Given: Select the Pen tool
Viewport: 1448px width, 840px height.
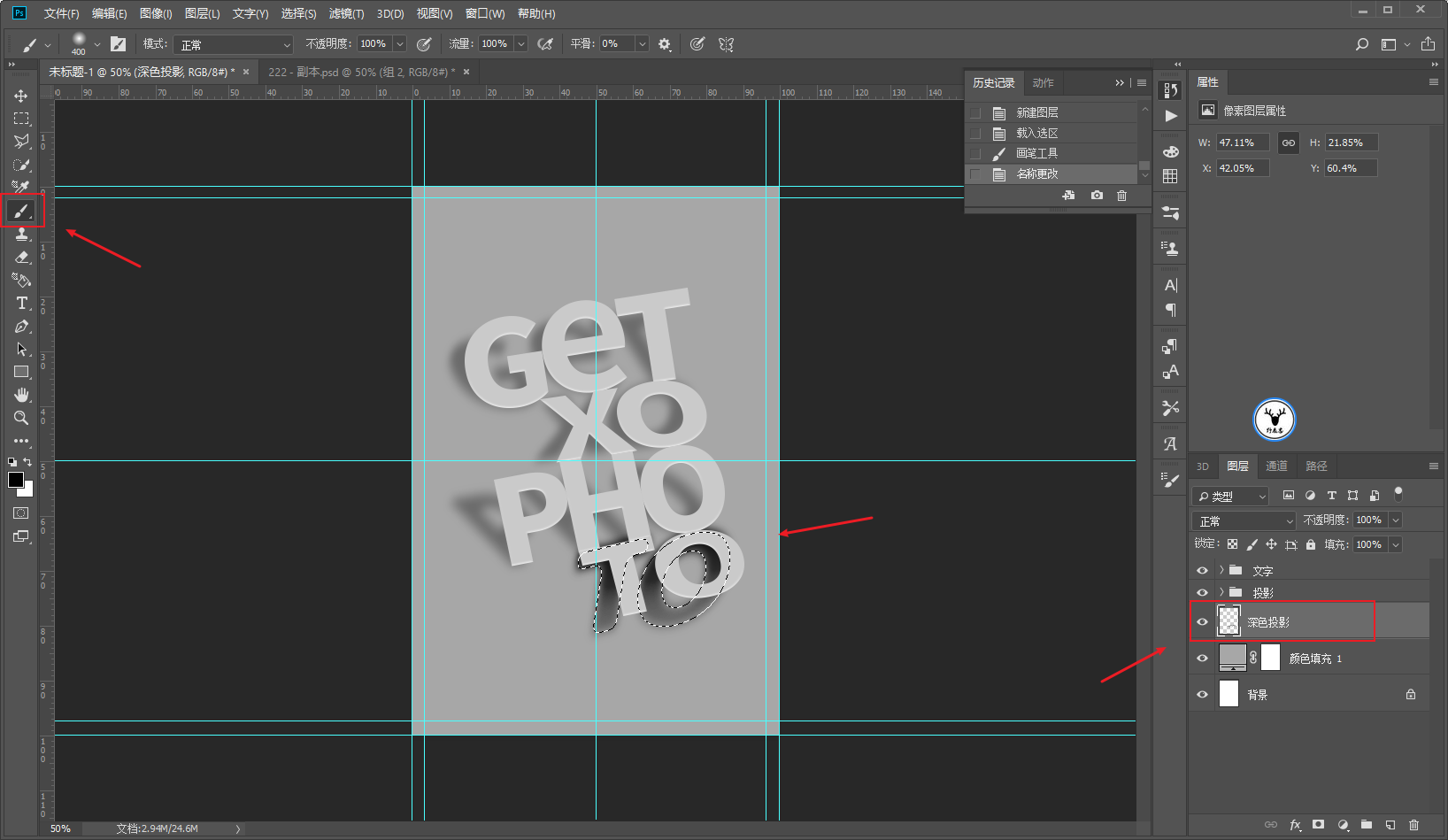Looking at the screenshot, I should (21, 326).
